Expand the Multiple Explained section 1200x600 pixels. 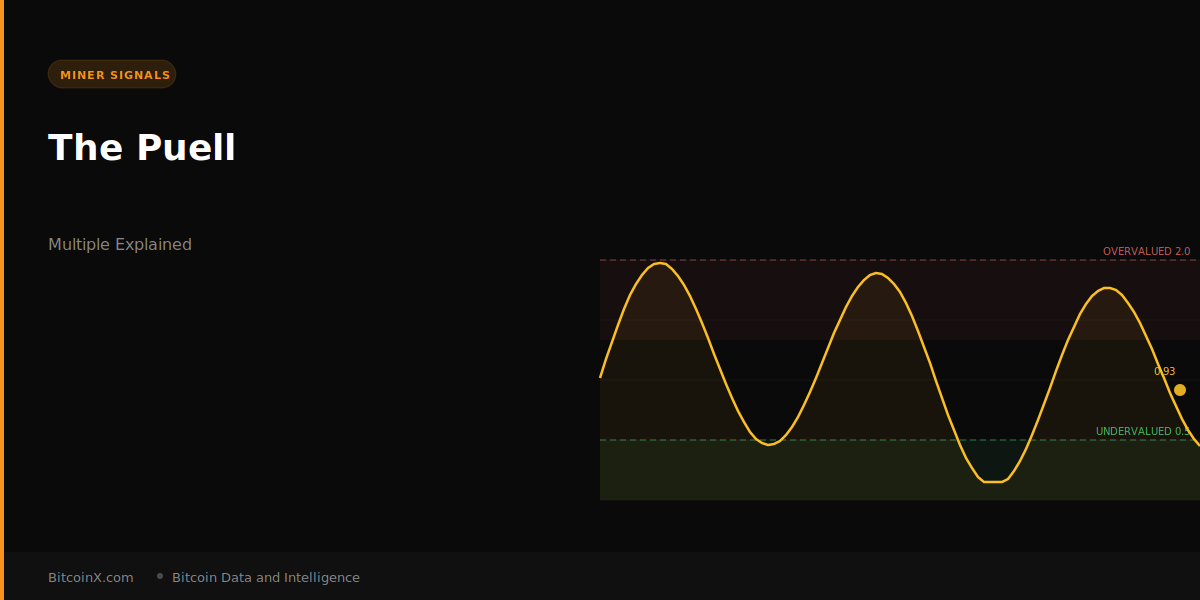pos(120,243)
